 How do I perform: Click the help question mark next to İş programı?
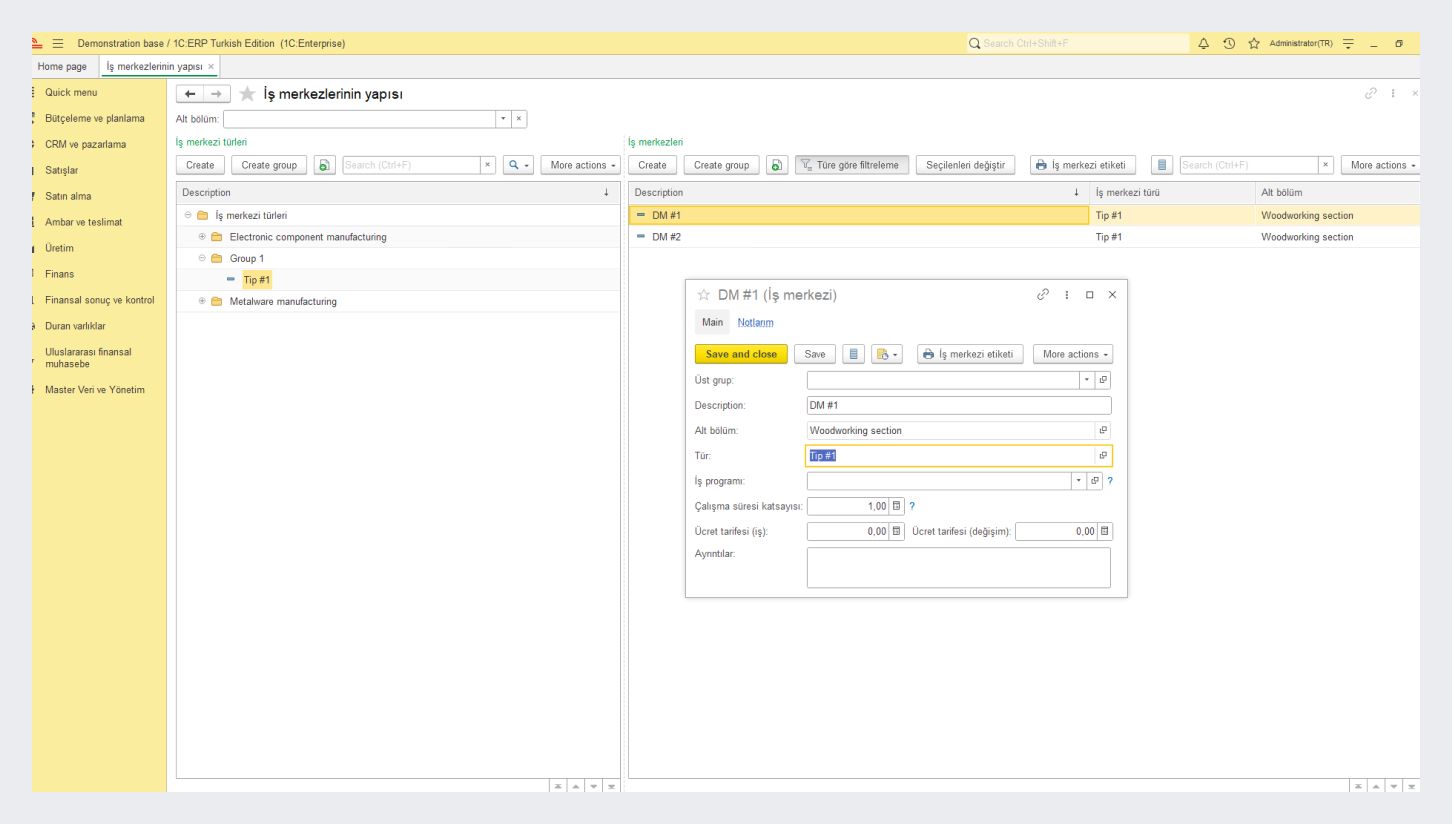tap(1109, 481)
